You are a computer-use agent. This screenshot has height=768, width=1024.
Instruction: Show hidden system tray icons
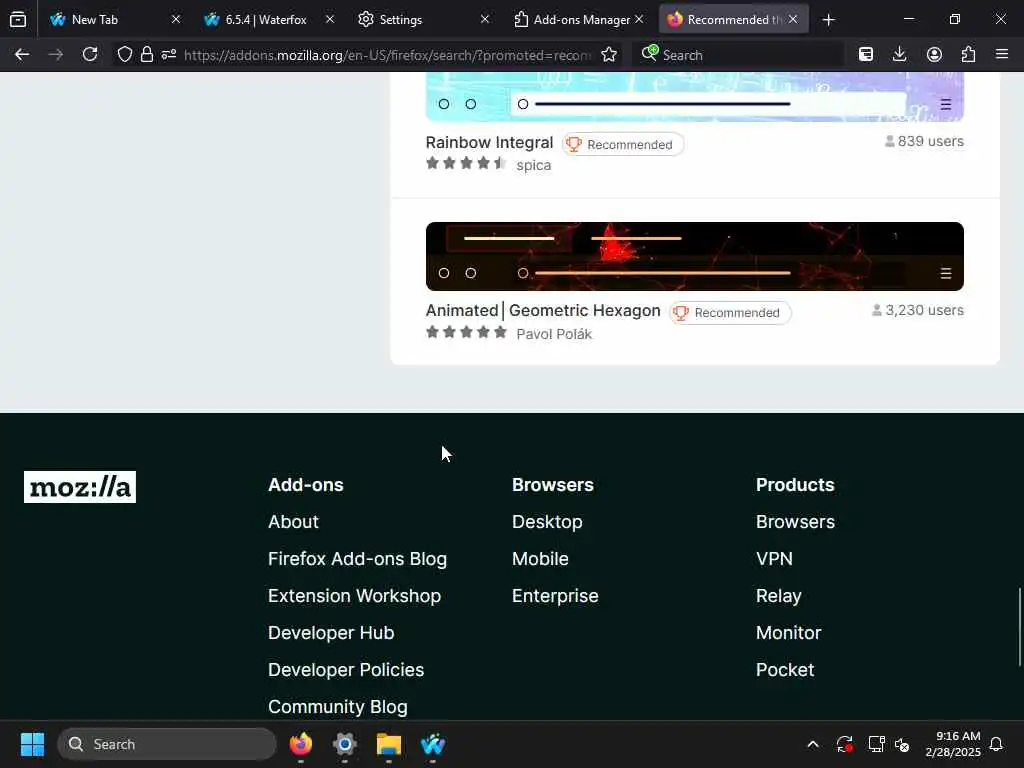812,744
